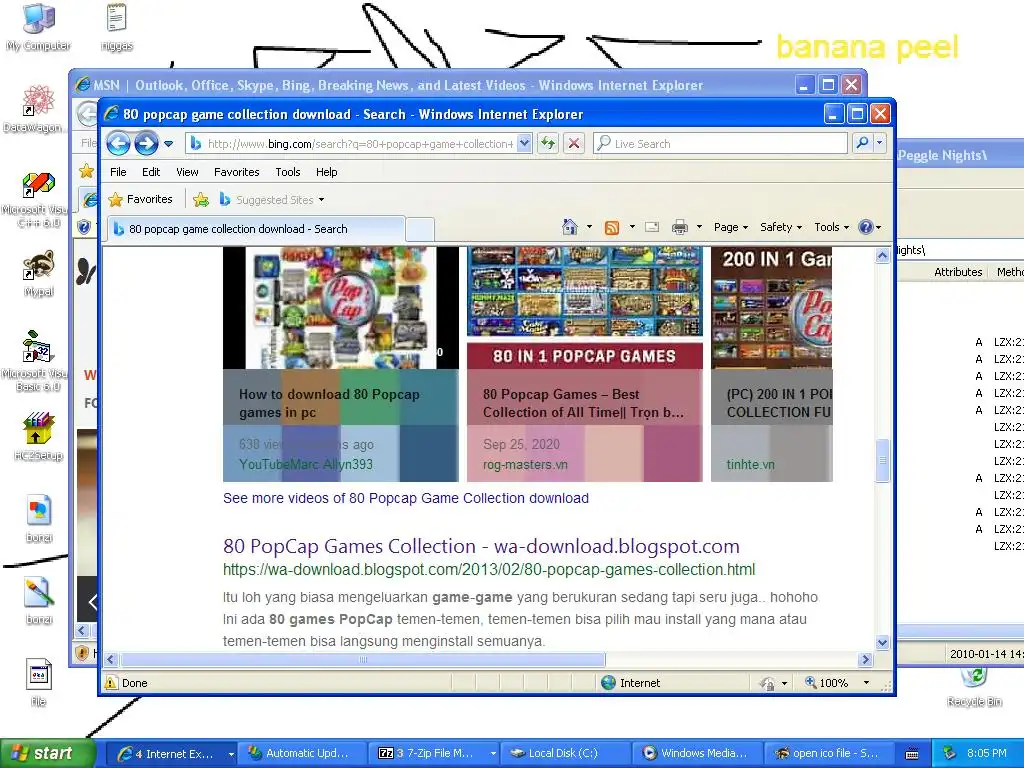The width and height of the screenshot is (1024, 768).
Task: Click horizontal scrollbar right arrow
Action: pos(865,660)
